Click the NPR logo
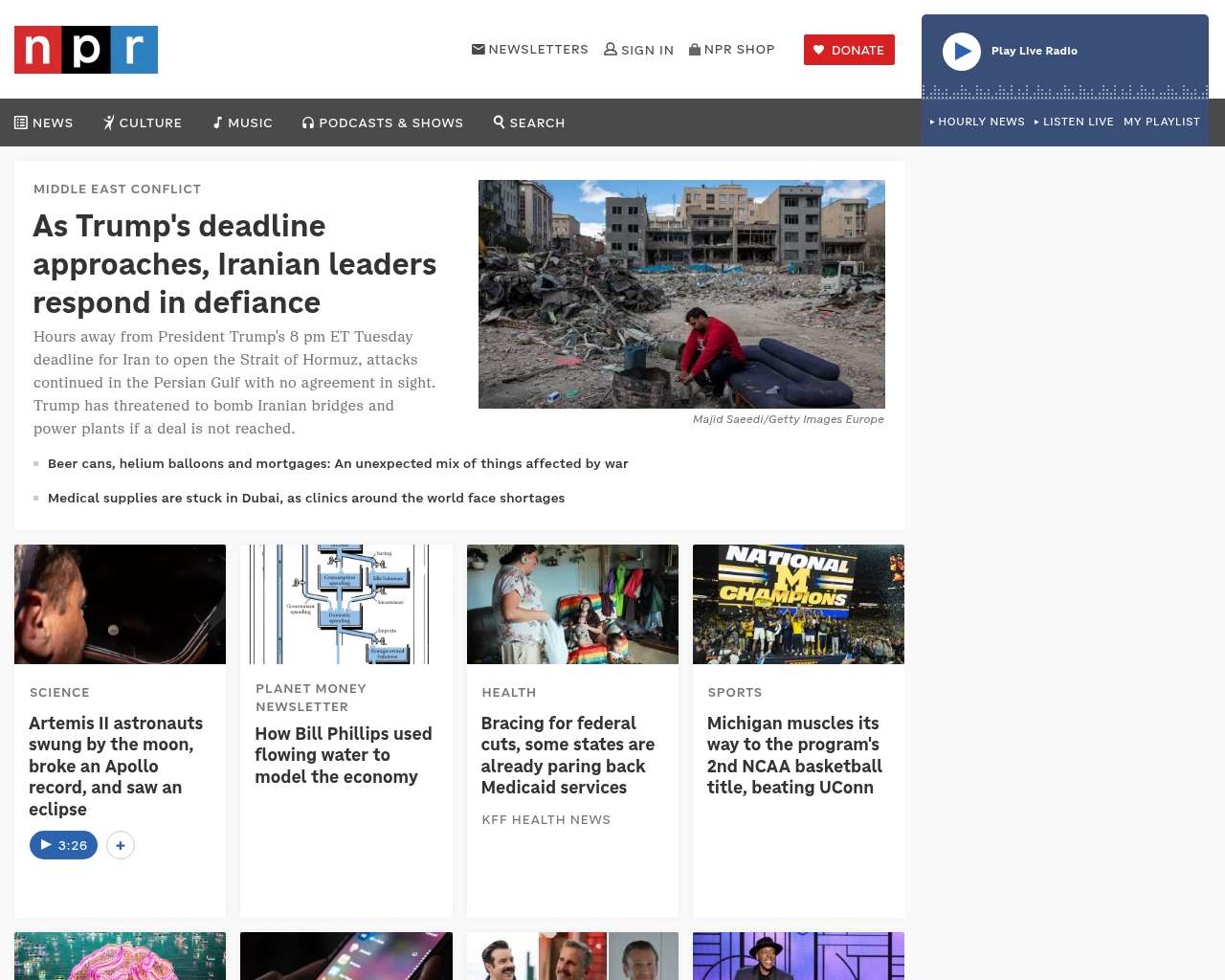 coord(86,50)
